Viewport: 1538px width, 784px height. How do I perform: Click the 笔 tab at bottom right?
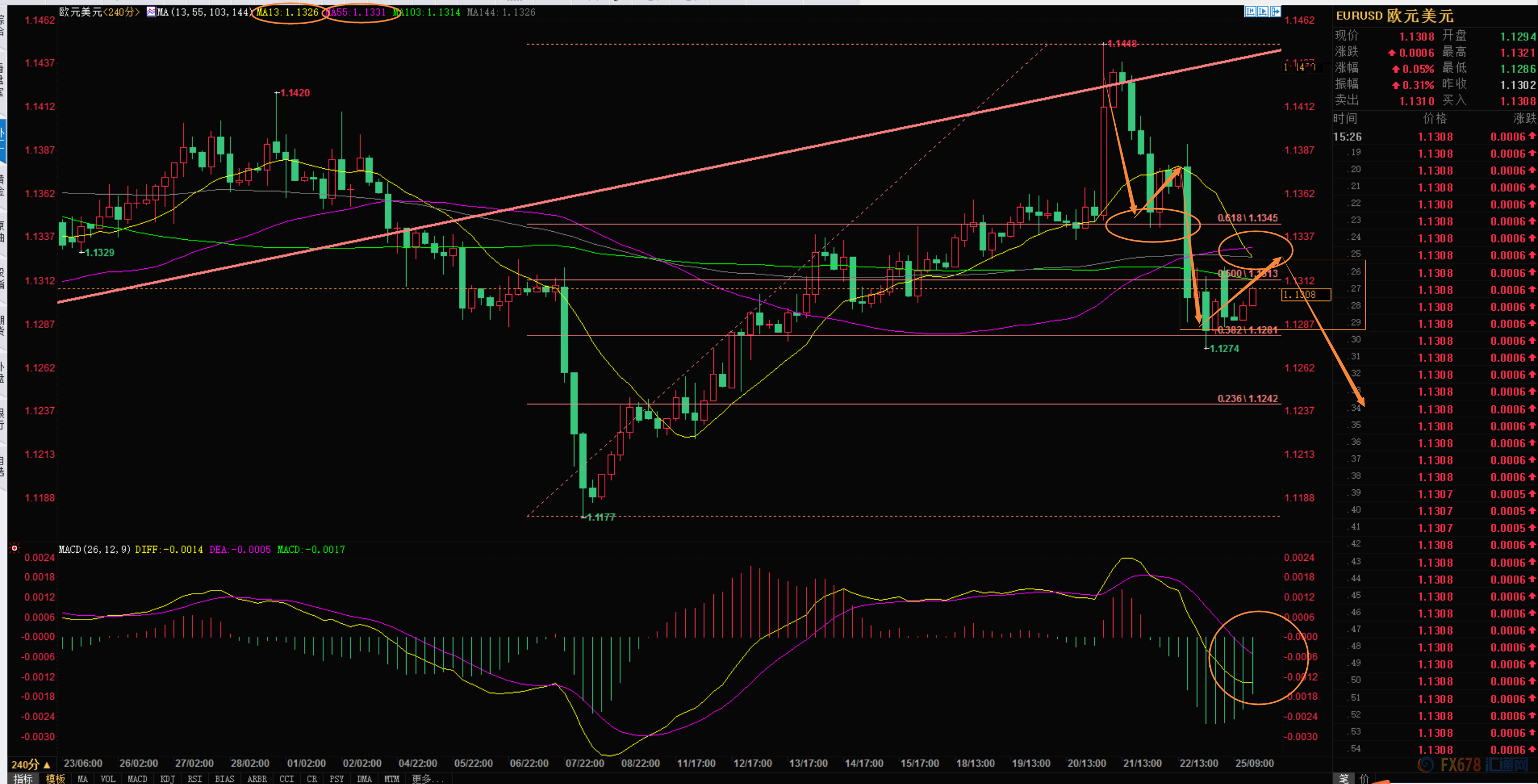coord(1343,778)
